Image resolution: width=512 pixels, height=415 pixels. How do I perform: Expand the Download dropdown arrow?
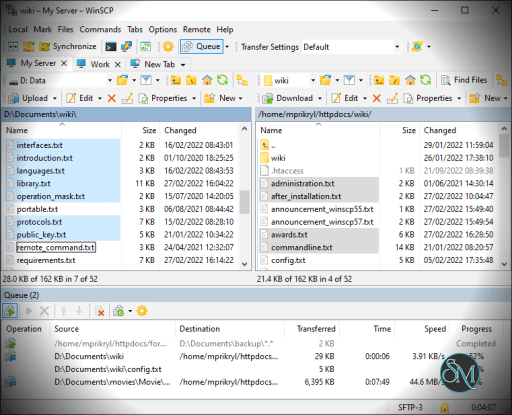click(x=320, y=99)
